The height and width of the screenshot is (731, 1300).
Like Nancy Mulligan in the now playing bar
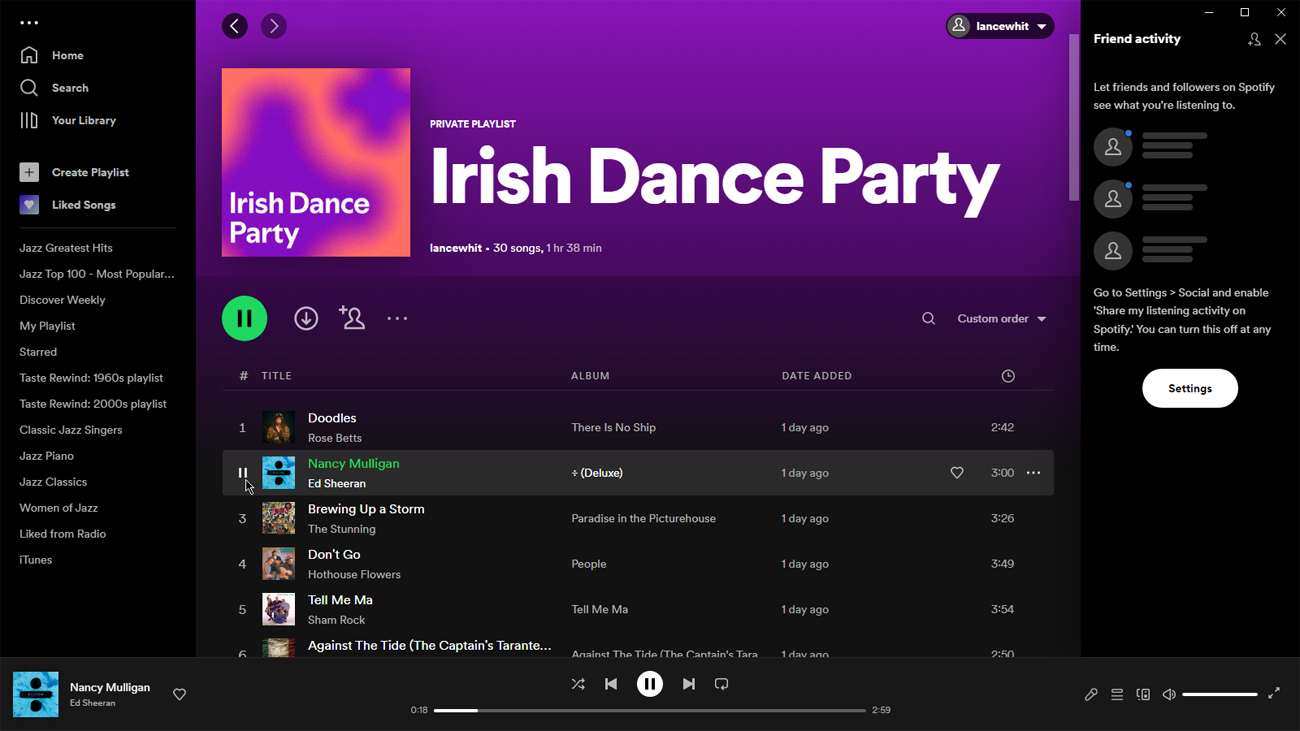[x=180, y=695]
